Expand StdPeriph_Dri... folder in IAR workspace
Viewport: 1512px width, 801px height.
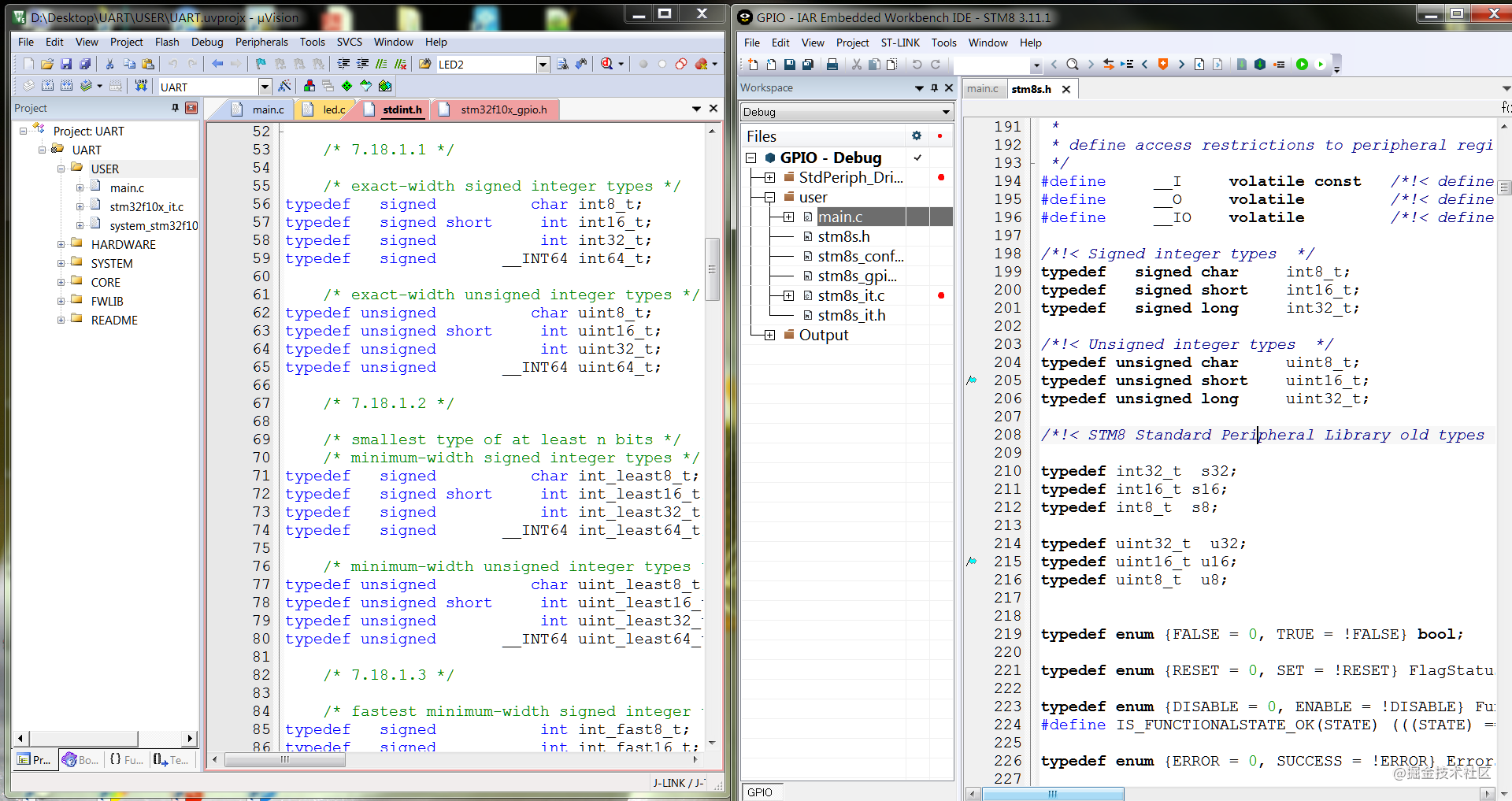pos(769,178)
